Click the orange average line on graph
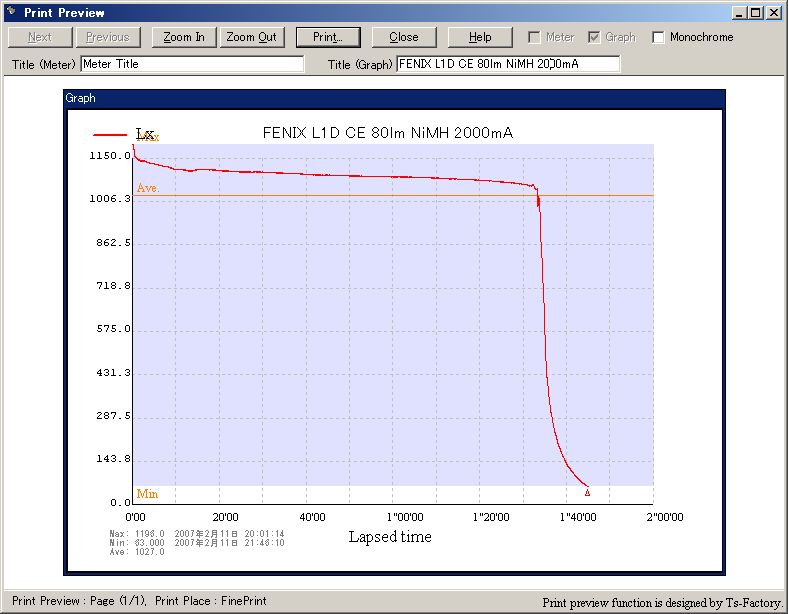This screenshot has height=614, width=788. (x=395, y=195)
